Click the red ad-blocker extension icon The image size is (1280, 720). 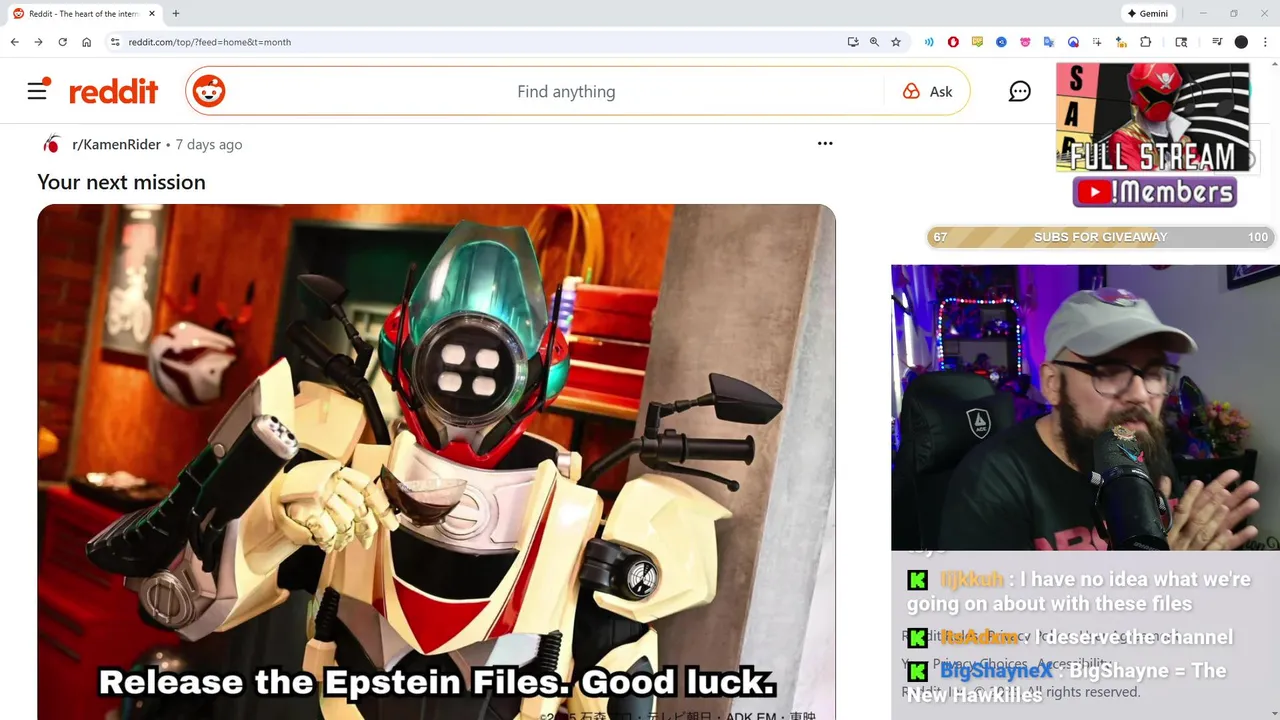953,42
